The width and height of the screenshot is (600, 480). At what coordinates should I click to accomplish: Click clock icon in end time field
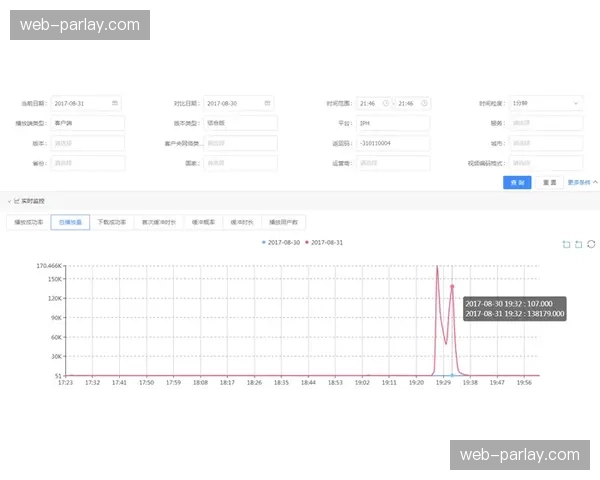[424, 103]
